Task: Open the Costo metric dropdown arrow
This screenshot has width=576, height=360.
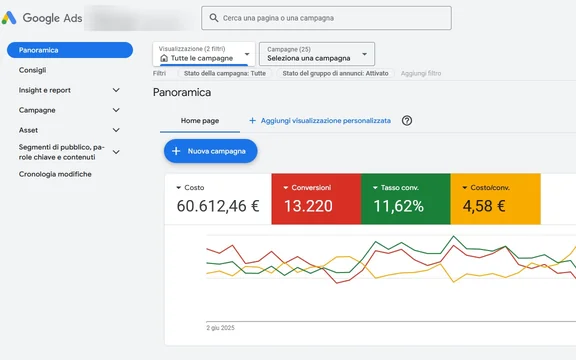Action: pos(179,188)
